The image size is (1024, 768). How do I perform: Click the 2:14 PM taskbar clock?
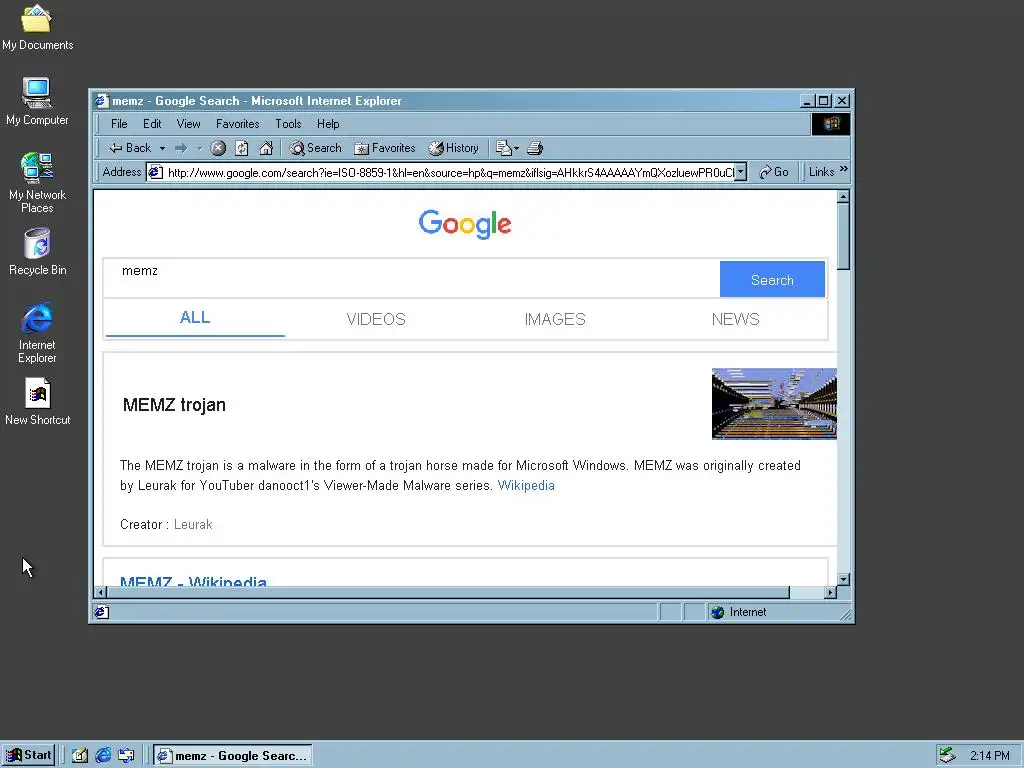click(x=989, y=756)
